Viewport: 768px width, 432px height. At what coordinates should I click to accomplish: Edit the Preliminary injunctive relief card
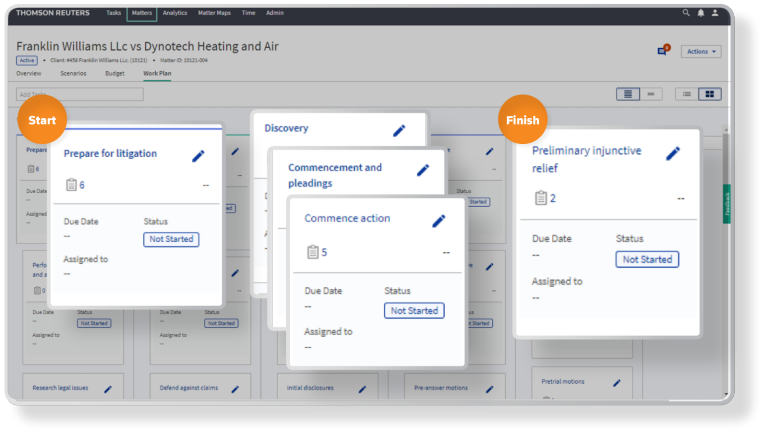click(673, 153)
